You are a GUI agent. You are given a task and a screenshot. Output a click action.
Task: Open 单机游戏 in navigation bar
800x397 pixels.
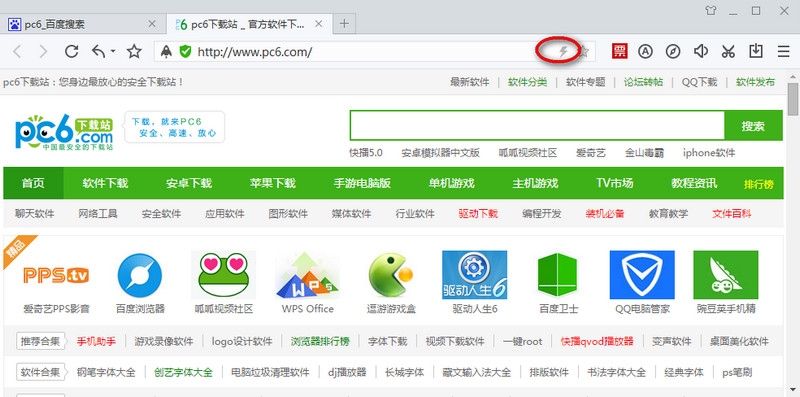click(x=452, y=183)
